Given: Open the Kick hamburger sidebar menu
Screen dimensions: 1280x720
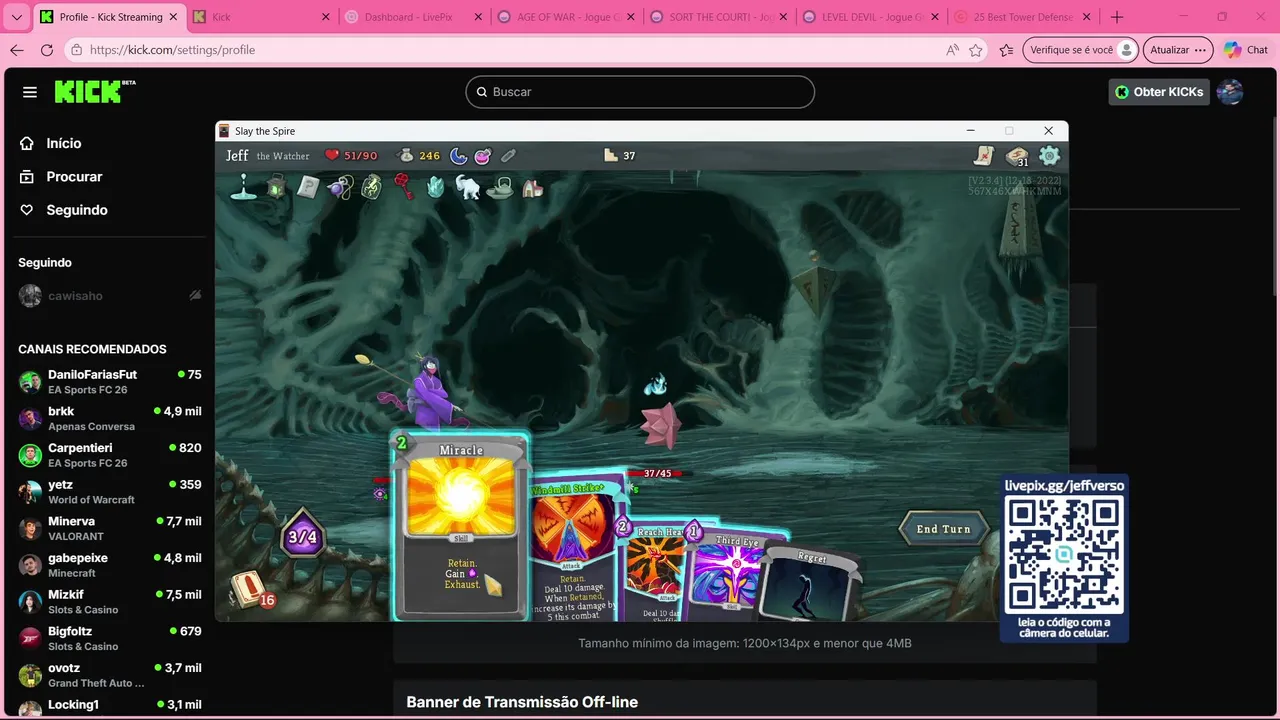Looking at the screenshot, I should [x=30, y=92].
